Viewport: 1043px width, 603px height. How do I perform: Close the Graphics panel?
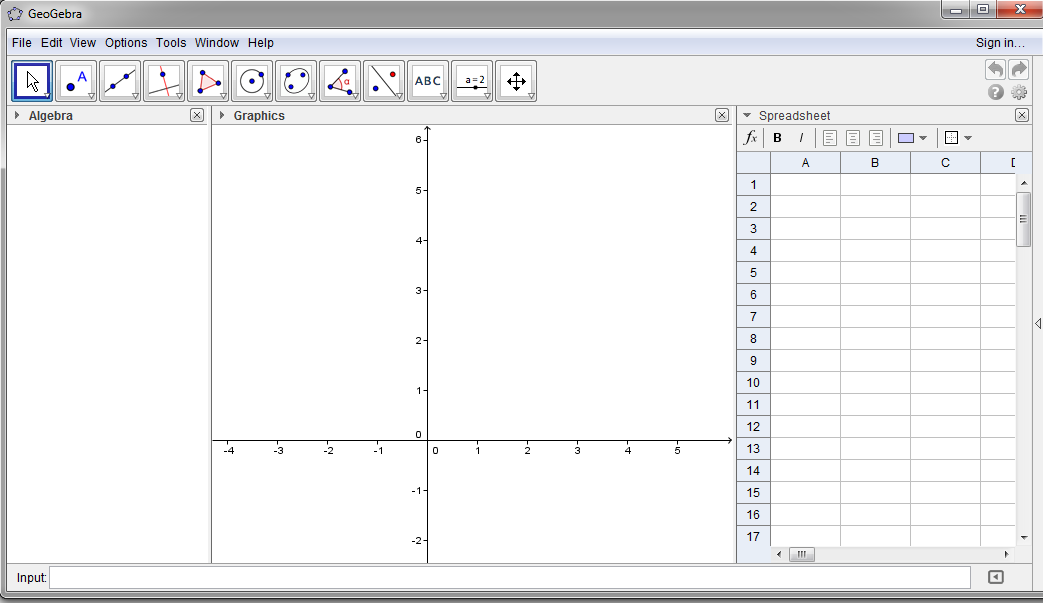[722, 115]
